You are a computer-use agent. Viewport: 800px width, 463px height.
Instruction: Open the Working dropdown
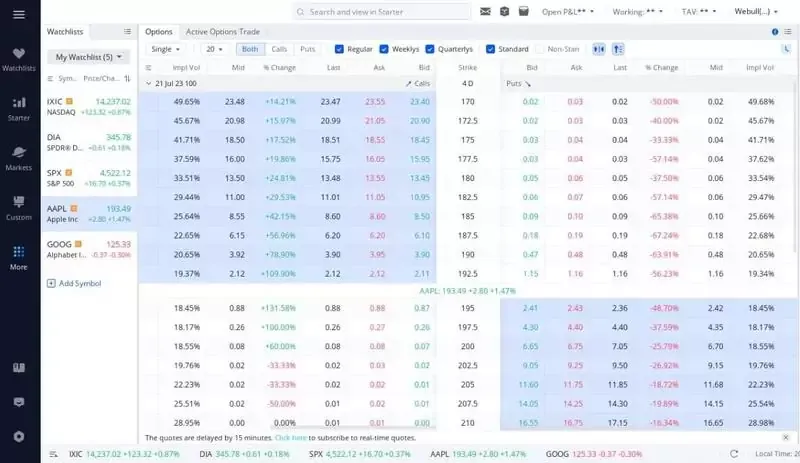(638, 11)
